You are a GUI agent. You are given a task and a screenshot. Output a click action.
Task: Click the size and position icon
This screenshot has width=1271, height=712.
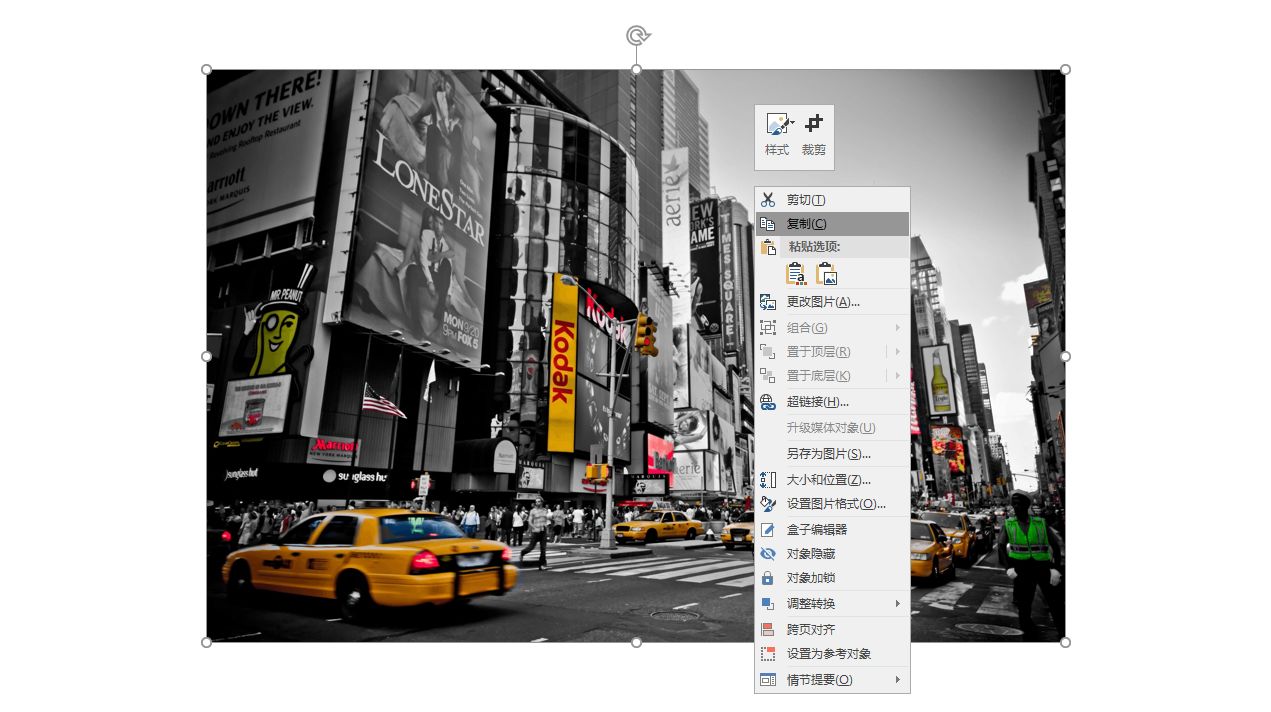pyautogui.click(x=768, y=480)
